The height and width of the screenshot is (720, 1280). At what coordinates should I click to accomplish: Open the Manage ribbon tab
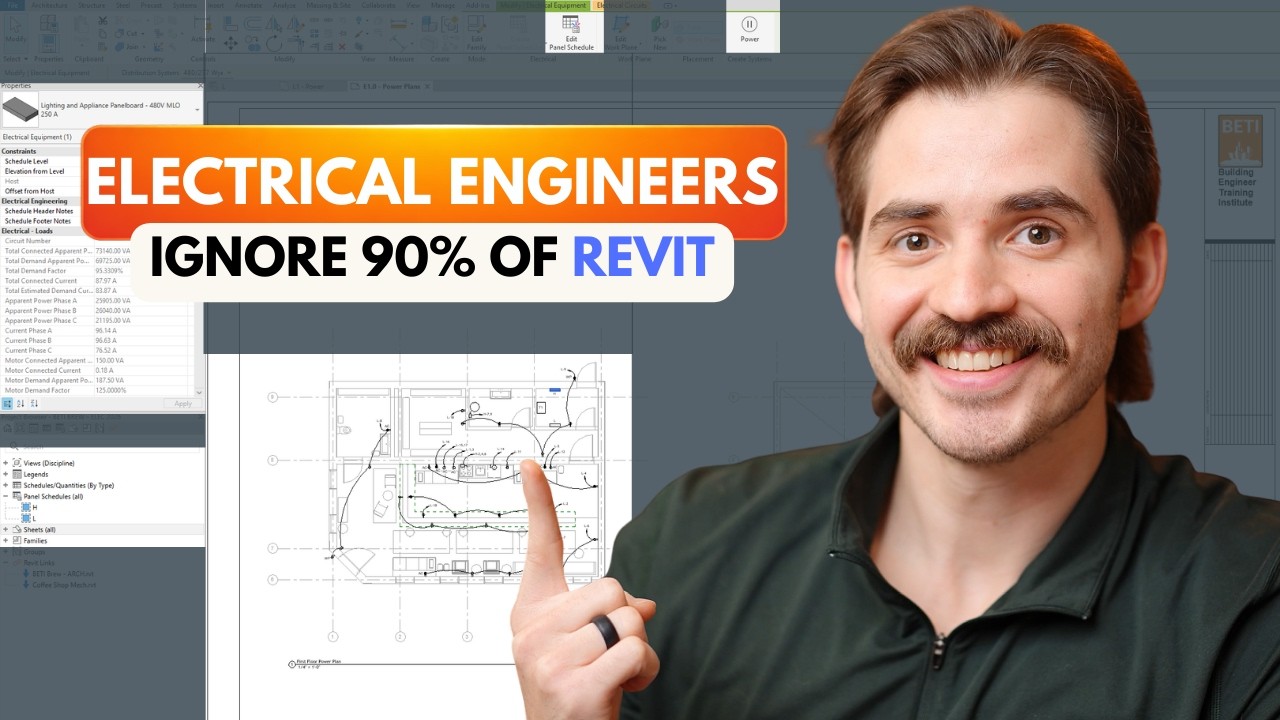(x=442, y=5)
